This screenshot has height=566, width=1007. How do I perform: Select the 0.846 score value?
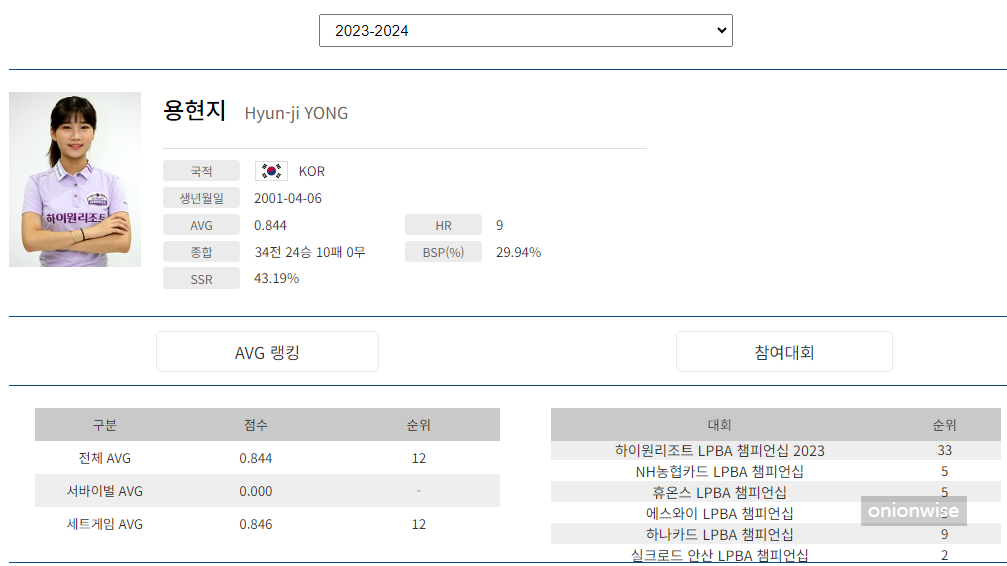click(256, 524)
